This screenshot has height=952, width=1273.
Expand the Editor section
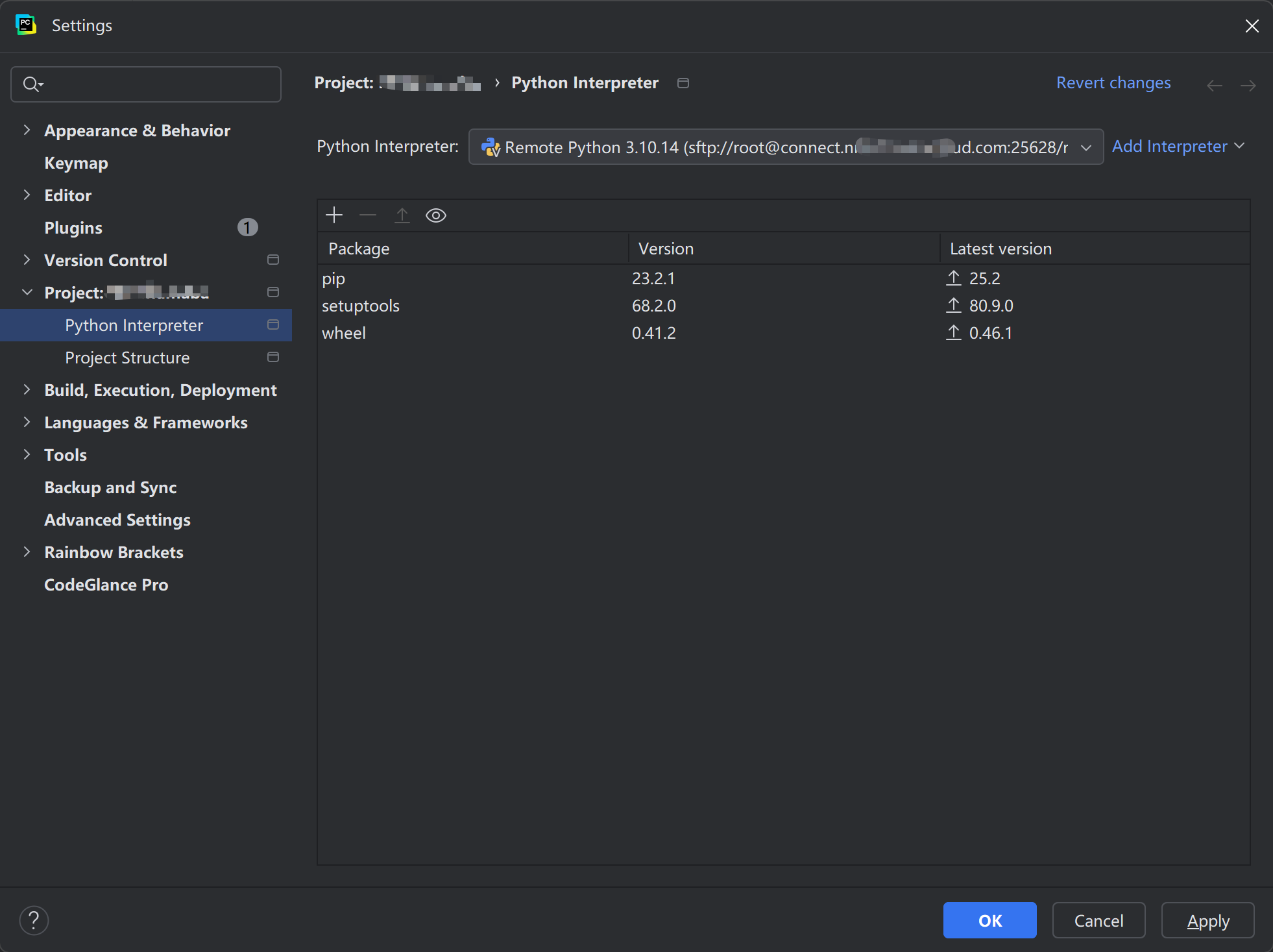(27, 195)
